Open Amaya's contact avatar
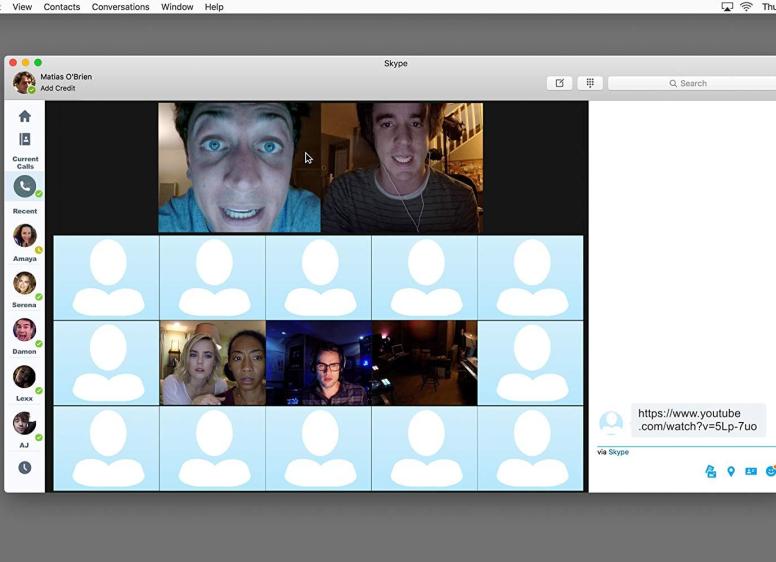The image size is (776, 562). pos(25,235)
